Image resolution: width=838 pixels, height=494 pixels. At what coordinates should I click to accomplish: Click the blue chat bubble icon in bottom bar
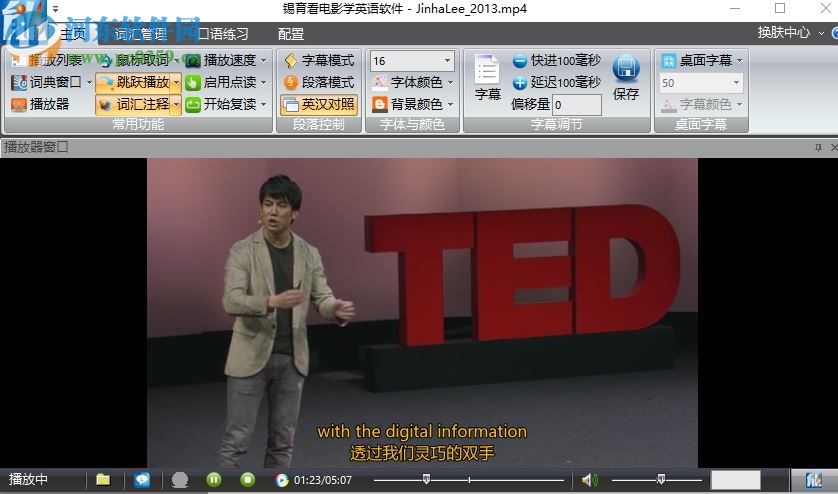pyautogui.click(x=142, y=480)
